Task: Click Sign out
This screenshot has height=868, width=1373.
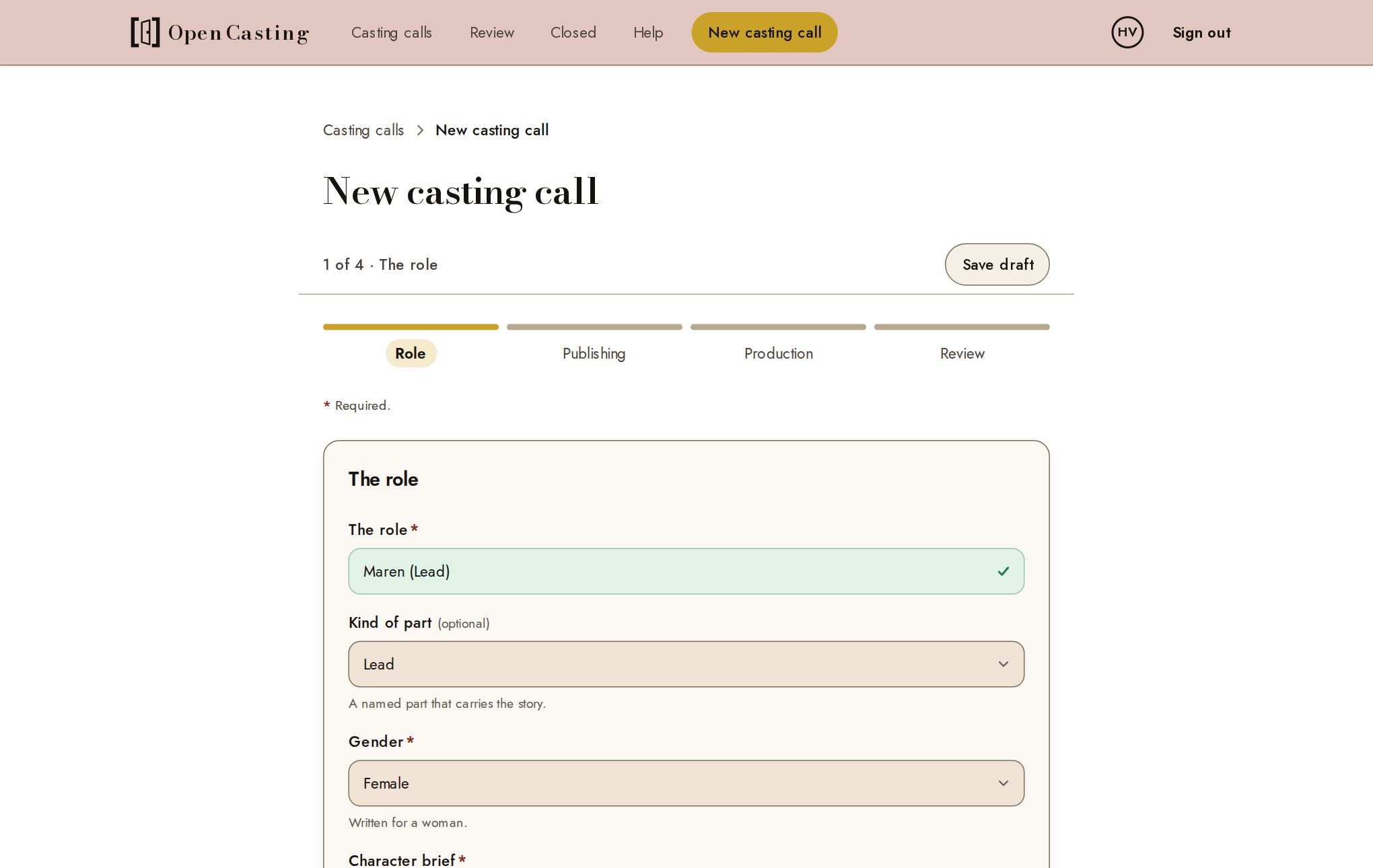Action: click(x=1201, y=32)
